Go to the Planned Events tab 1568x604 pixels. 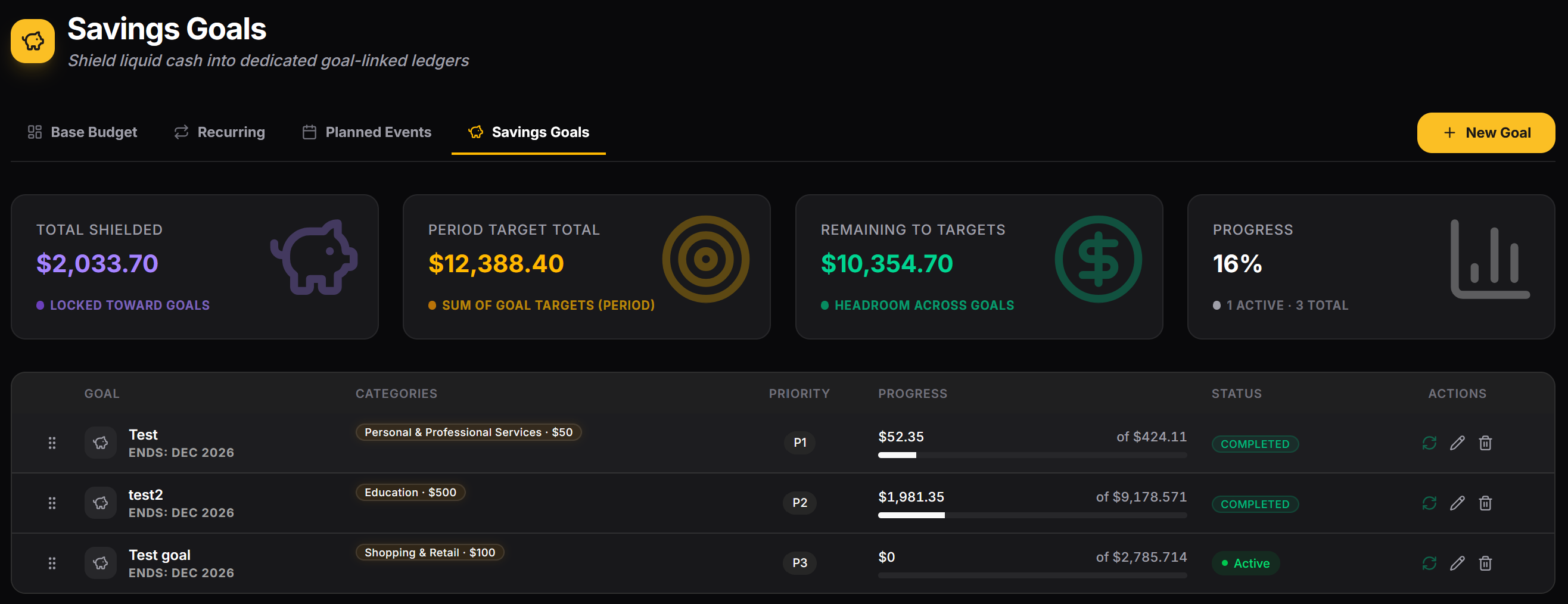click(x=366, y=132)
